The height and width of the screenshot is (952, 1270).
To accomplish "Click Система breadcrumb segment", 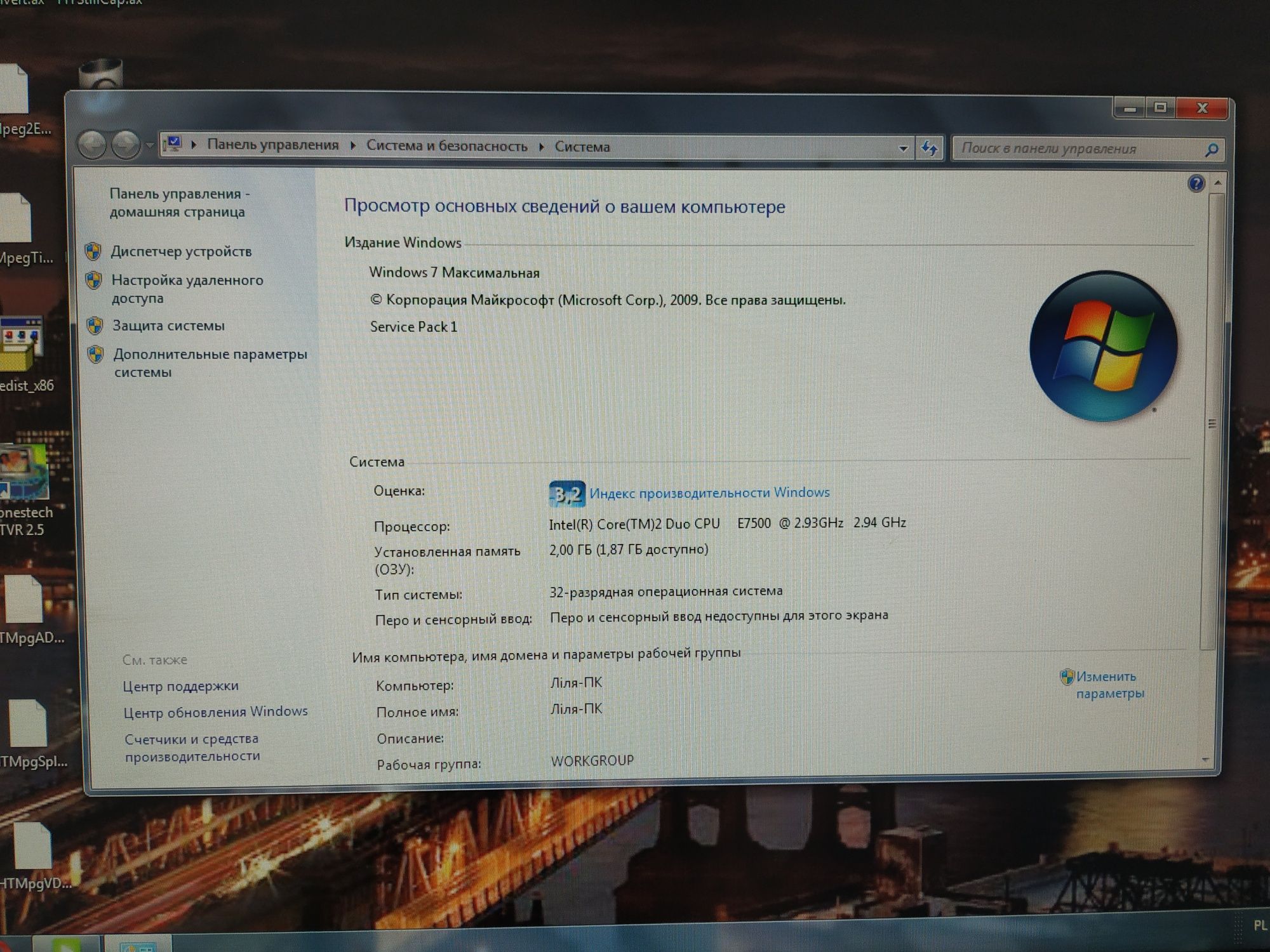I will [x=582, y=147].
